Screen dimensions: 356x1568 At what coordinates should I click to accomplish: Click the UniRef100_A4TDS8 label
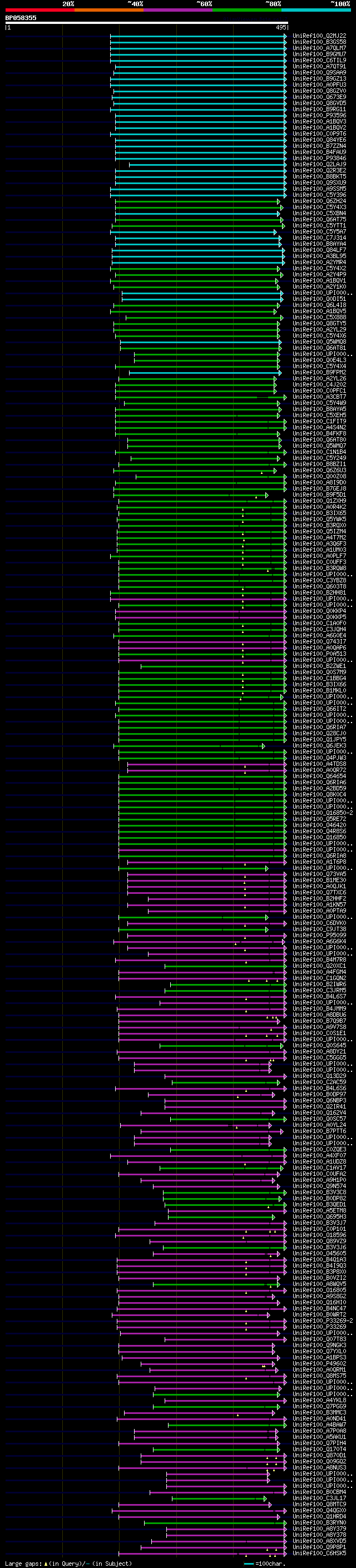(319, 763)
